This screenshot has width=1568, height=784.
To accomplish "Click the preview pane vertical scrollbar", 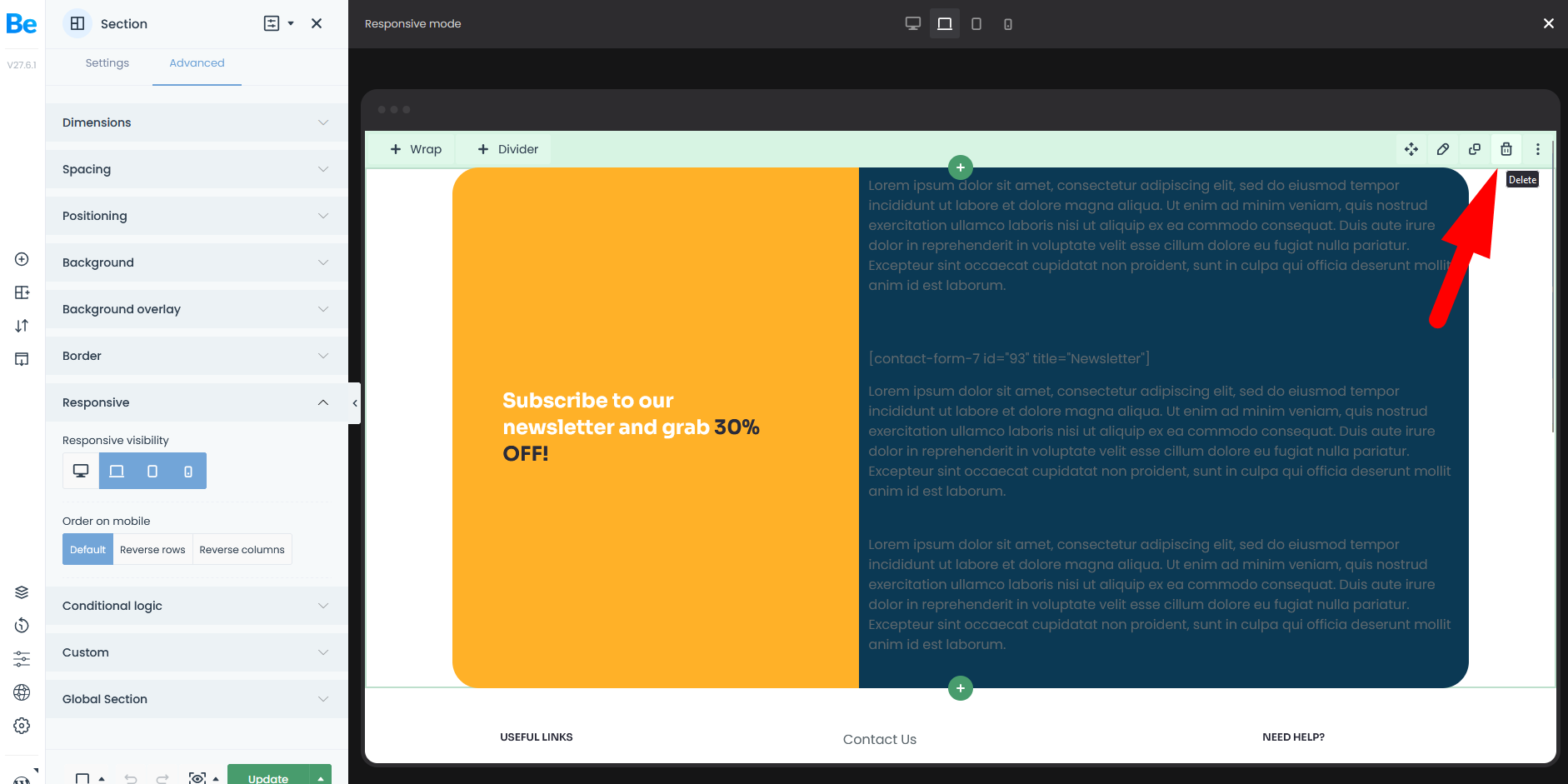I will (1553, 287).
